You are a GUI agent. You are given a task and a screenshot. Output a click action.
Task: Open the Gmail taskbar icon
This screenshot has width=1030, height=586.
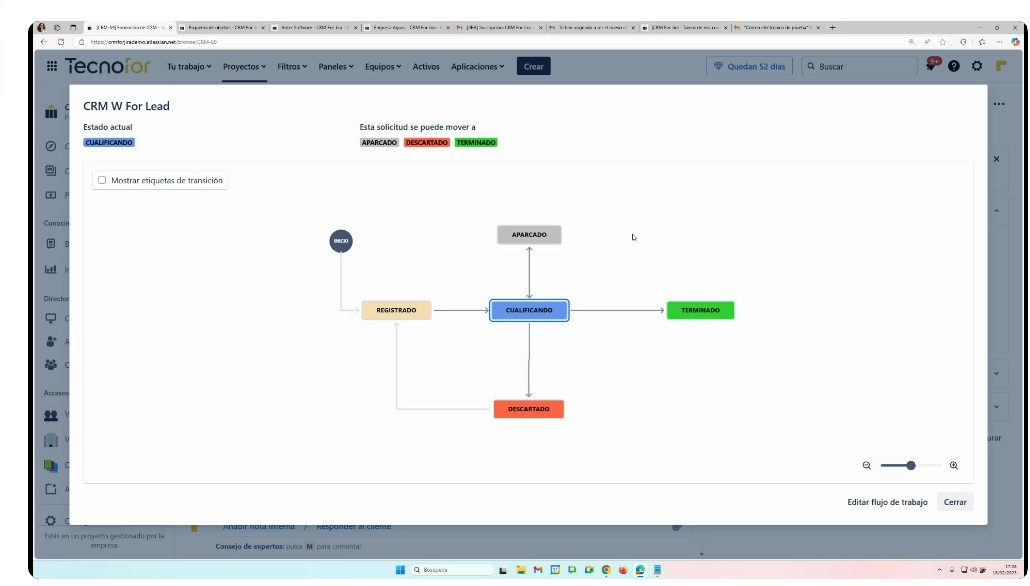click(538, 570)
